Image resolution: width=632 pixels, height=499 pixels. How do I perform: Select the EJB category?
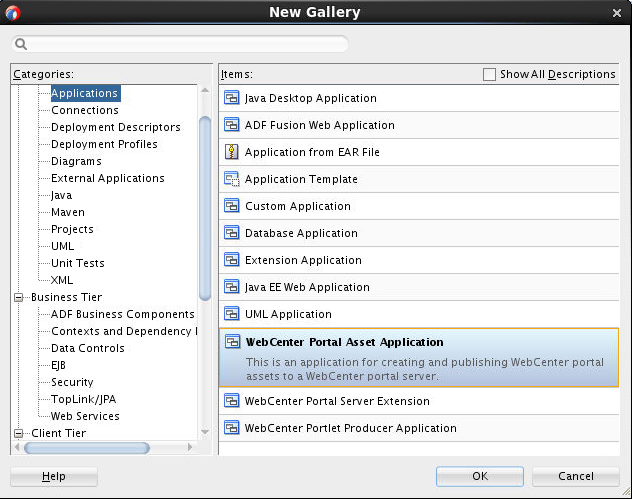click(x=58, y=365)
